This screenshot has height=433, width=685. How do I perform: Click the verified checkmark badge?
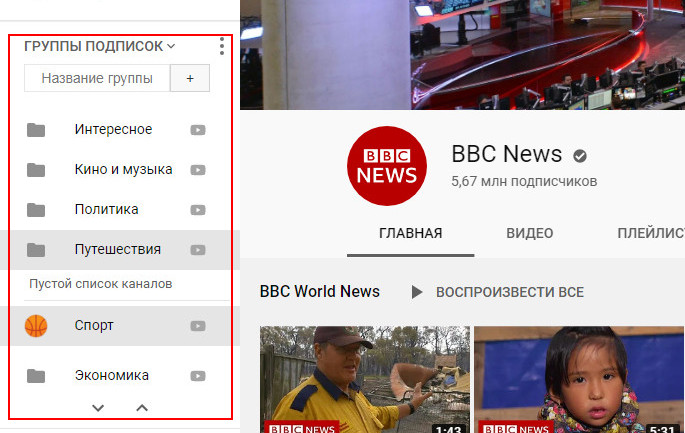pos(580,156)
